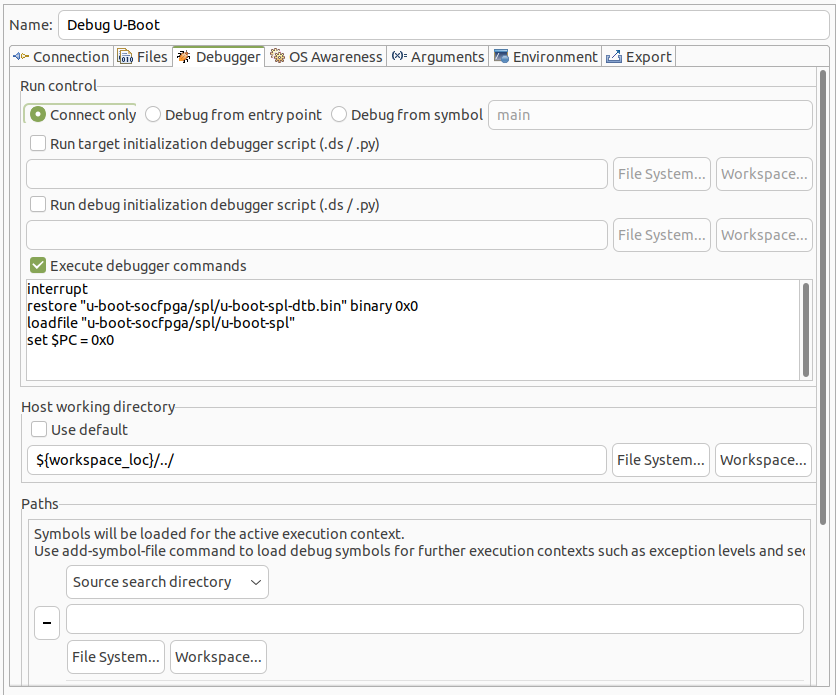
Task: Select Debug from symbol radio button
Action: pyautogui.click(x=340, y=115)
